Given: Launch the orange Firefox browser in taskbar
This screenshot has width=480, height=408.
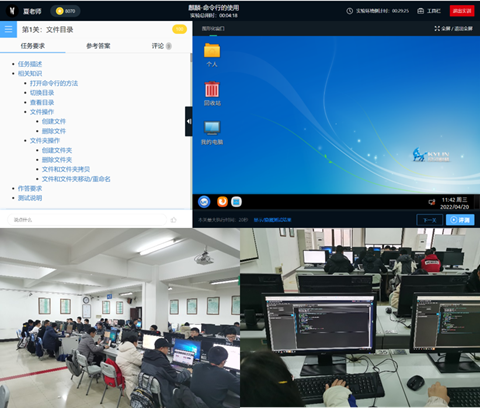Looking at the screenshot, I should coord(222,202).
